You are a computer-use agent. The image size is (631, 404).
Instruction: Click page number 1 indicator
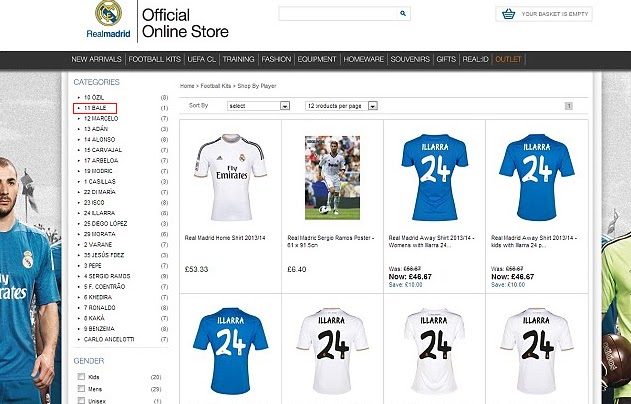569,106
